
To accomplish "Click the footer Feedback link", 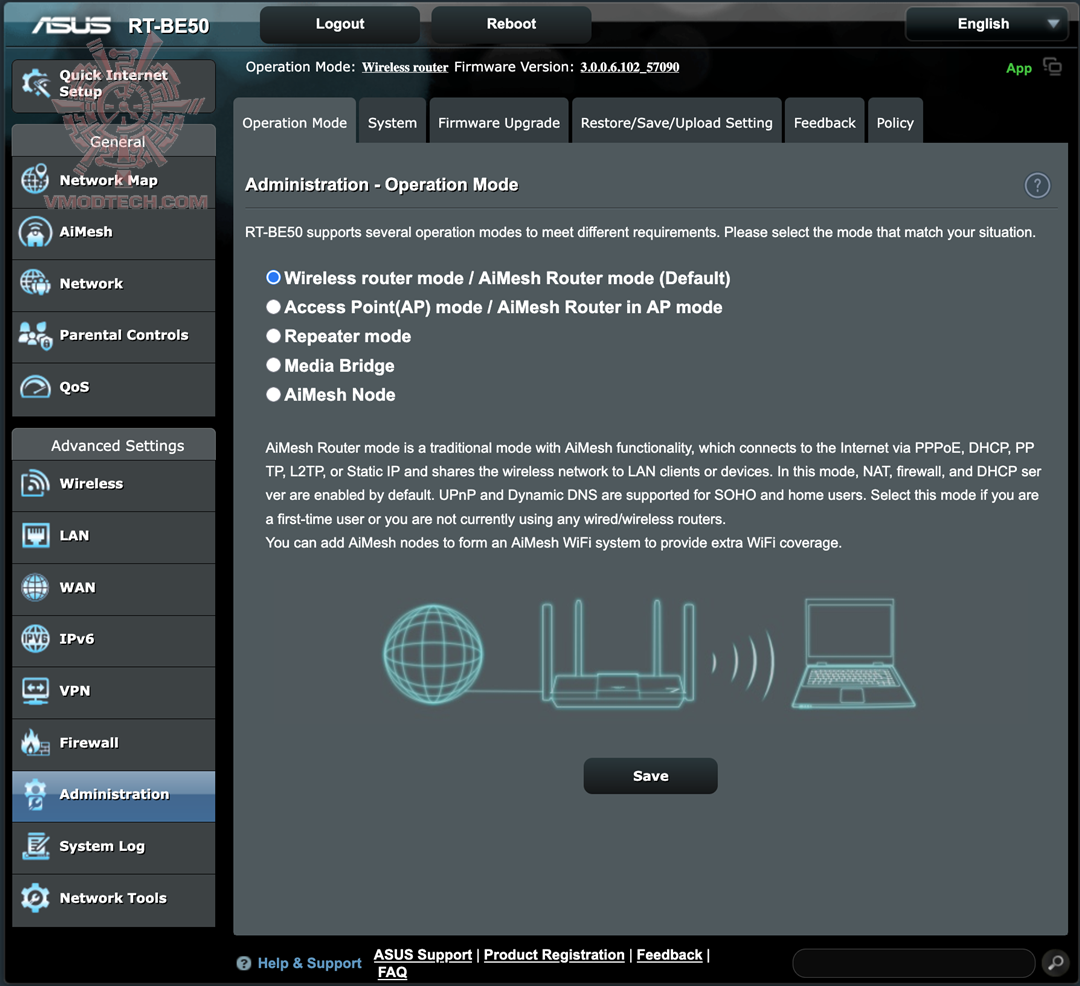I will point(669,955).
